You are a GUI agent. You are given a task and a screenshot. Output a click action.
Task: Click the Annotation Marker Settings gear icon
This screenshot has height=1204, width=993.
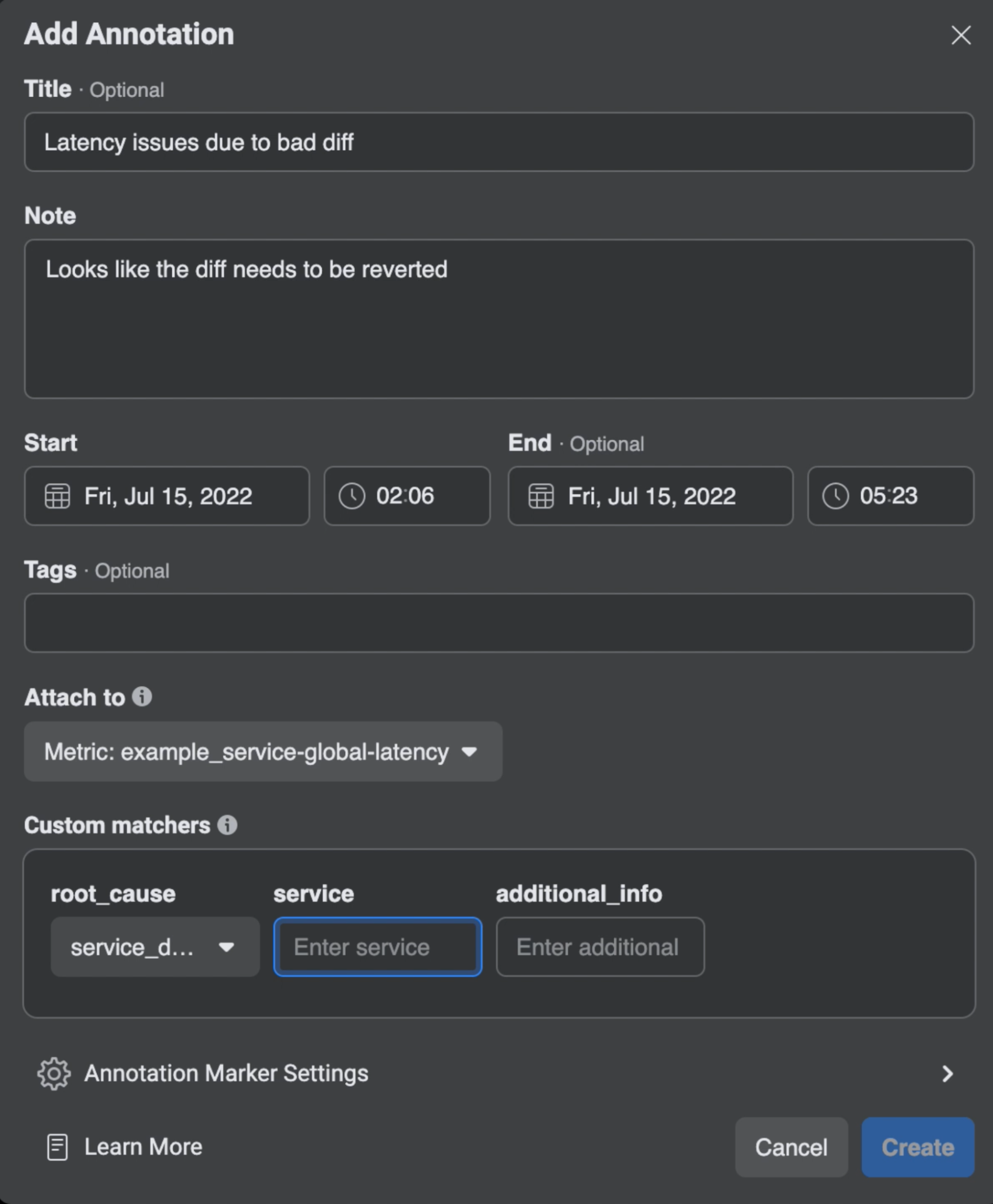pos(55,1073)
